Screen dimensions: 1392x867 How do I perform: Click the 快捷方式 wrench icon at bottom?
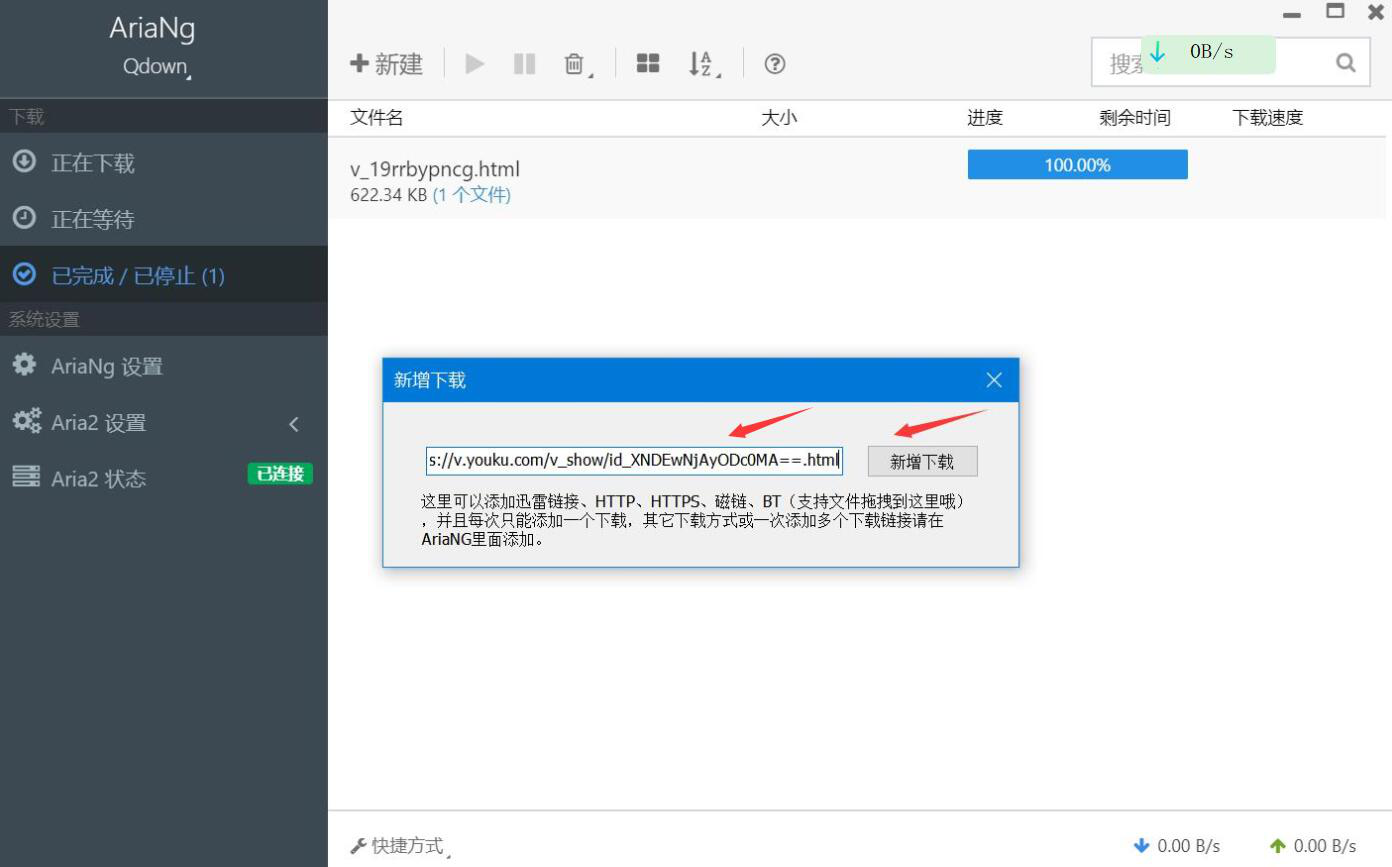tap(358, 845)
